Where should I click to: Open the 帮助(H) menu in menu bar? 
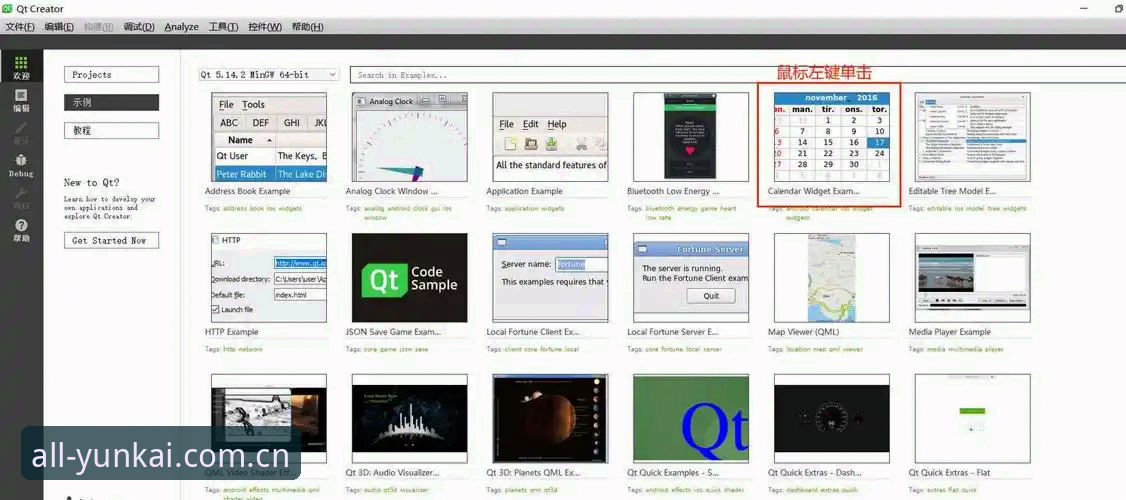pos(307,27)
